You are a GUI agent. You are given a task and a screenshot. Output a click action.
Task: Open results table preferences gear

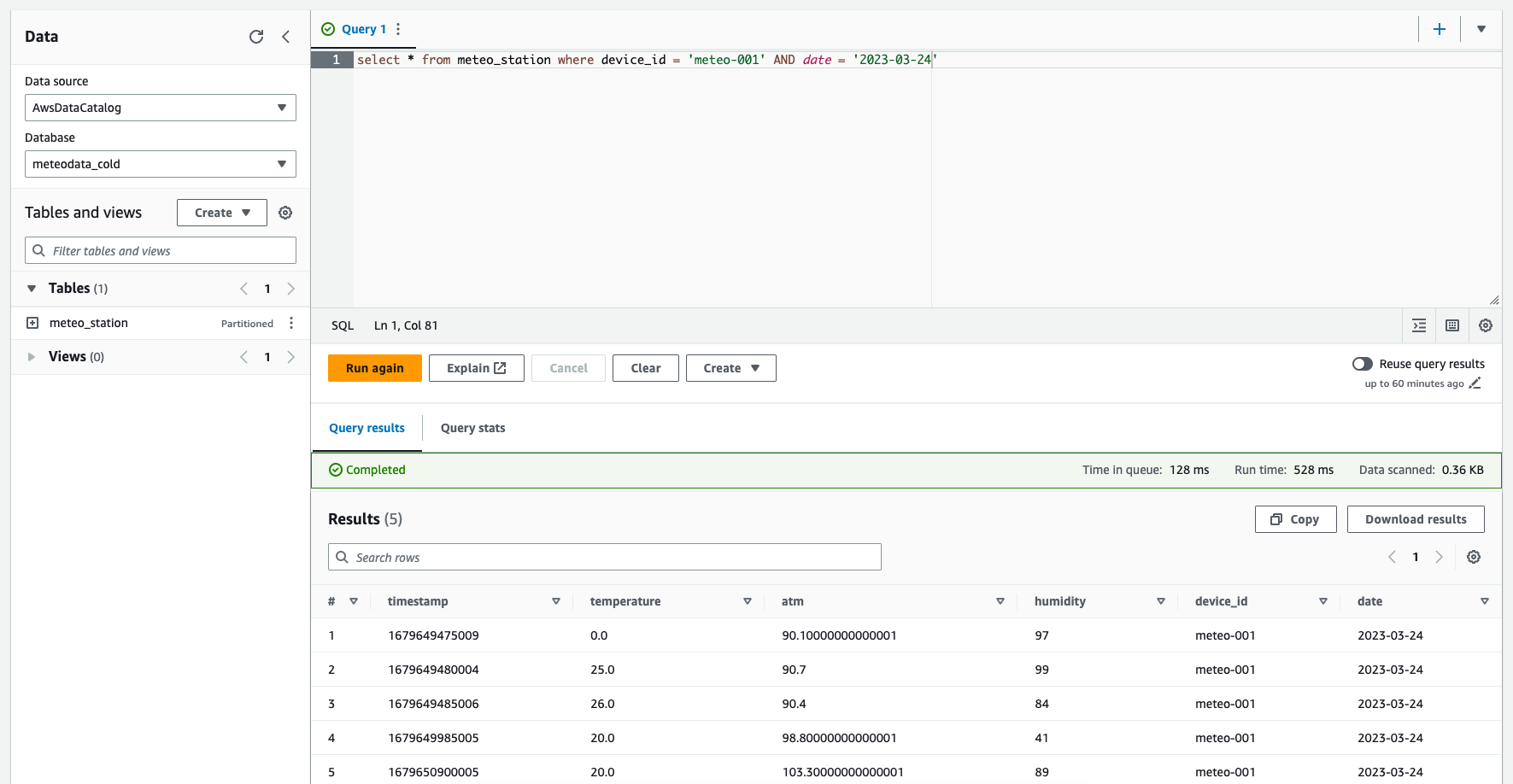pyautogui.click(x=1474, y=557)
